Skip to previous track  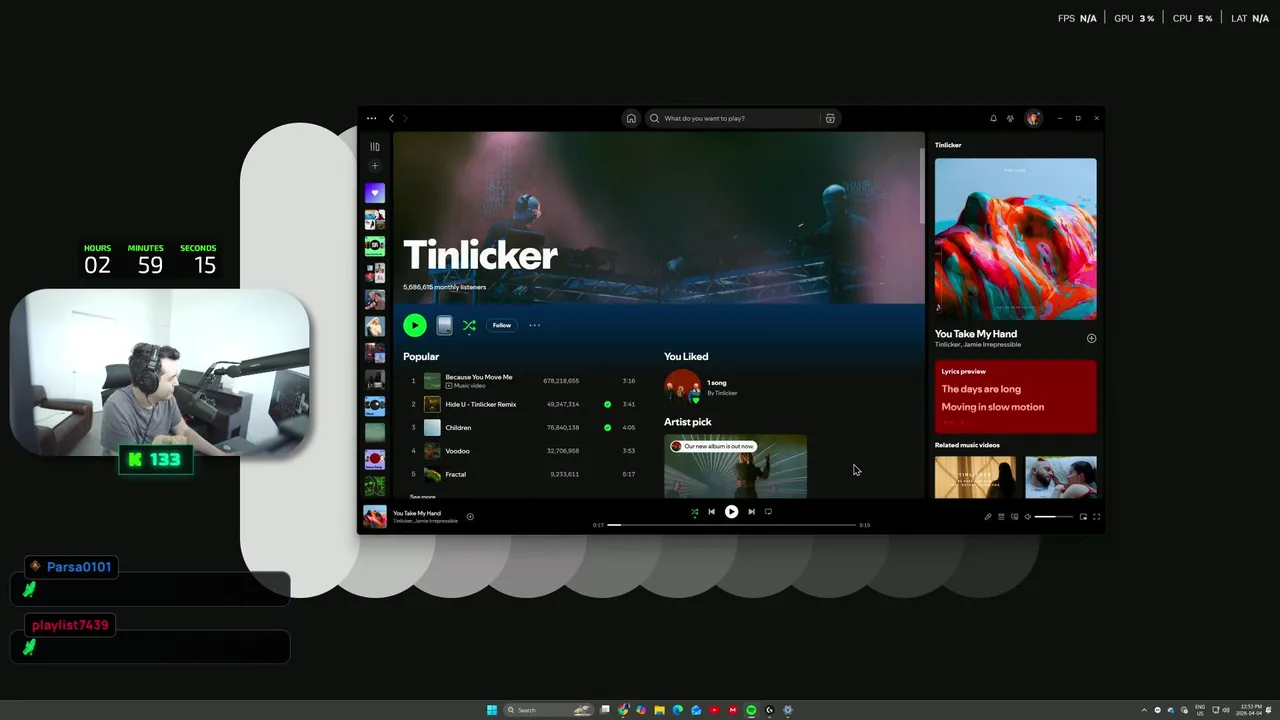(x=712, y=512)
